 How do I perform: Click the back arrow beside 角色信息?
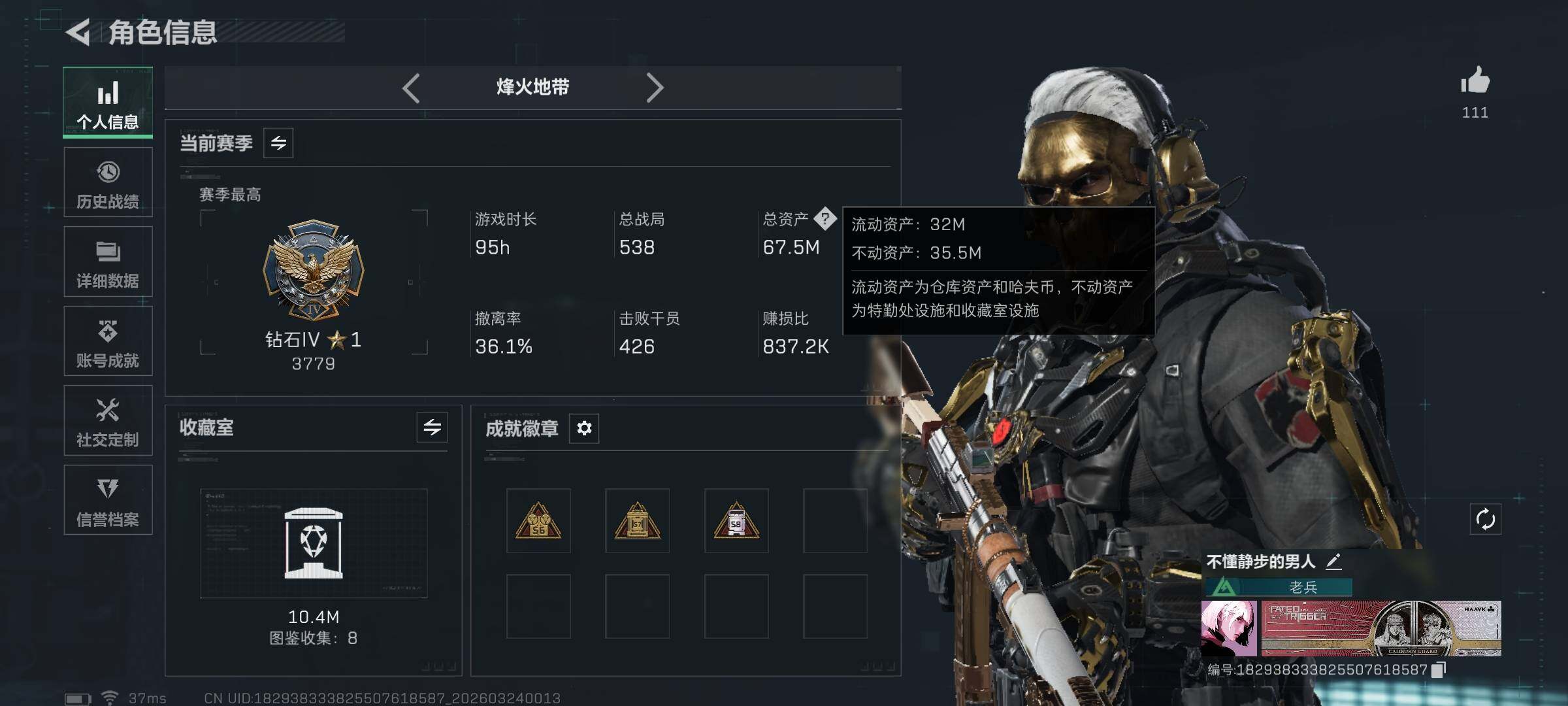[x=79, y=33]
